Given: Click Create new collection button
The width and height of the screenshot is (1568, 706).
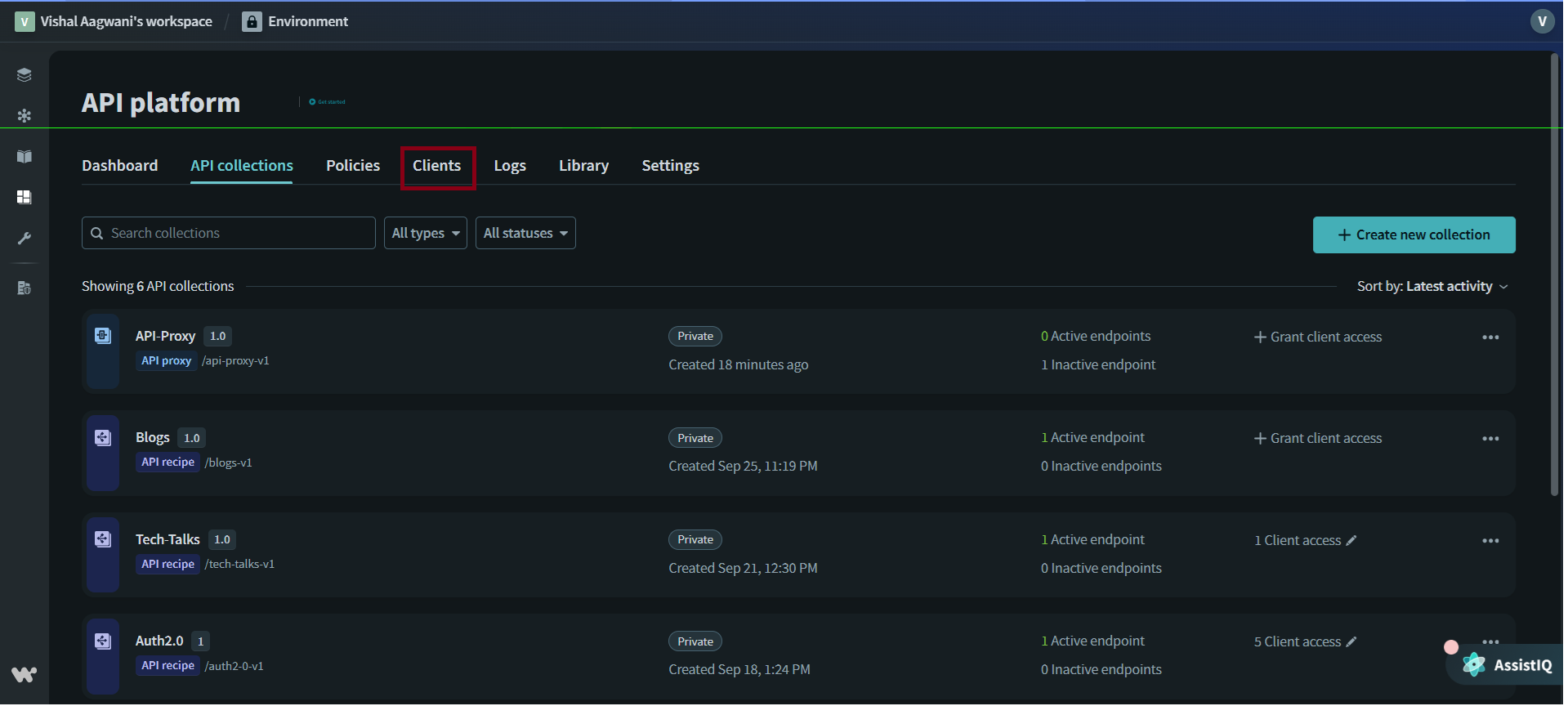Looking at the screenshot, I should (x=1414, y=235).
